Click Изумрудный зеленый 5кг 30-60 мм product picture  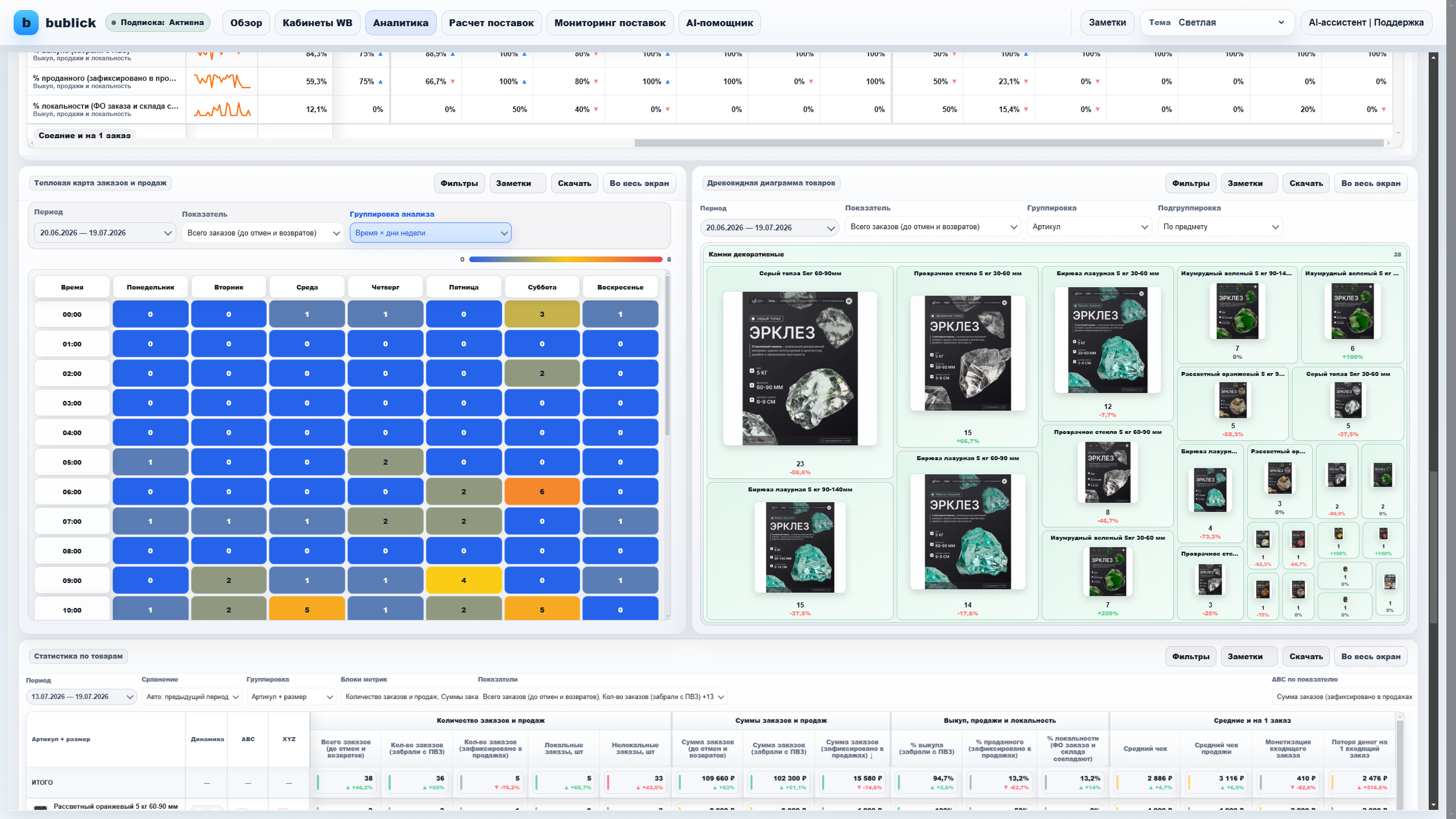[x=1107, y=572]
